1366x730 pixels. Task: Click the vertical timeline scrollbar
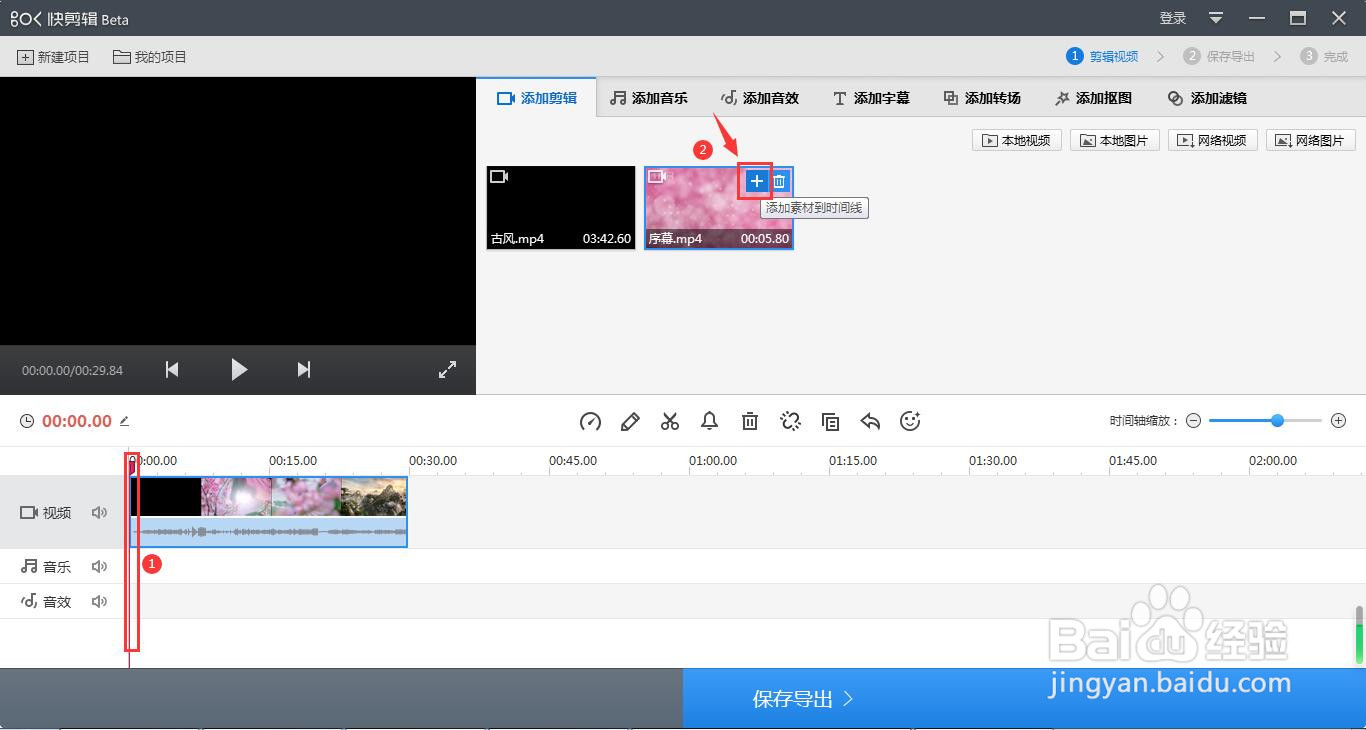coord(1360,635)
